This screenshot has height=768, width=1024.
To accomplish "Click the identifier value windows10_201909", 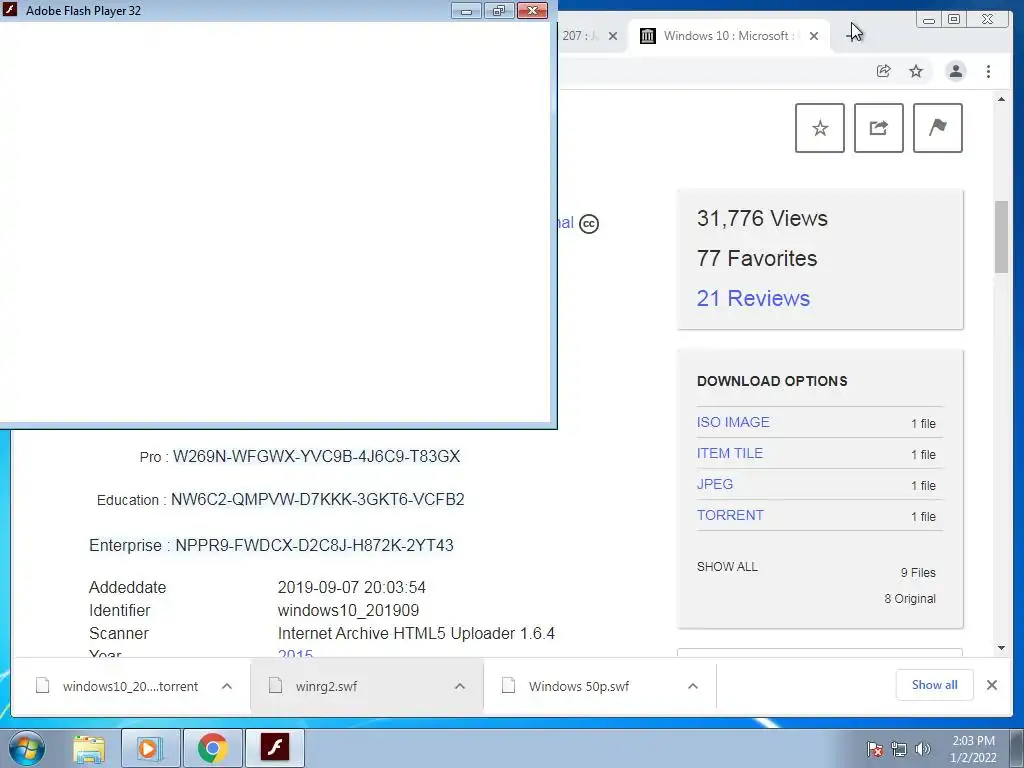I will [x=348, y=611].
